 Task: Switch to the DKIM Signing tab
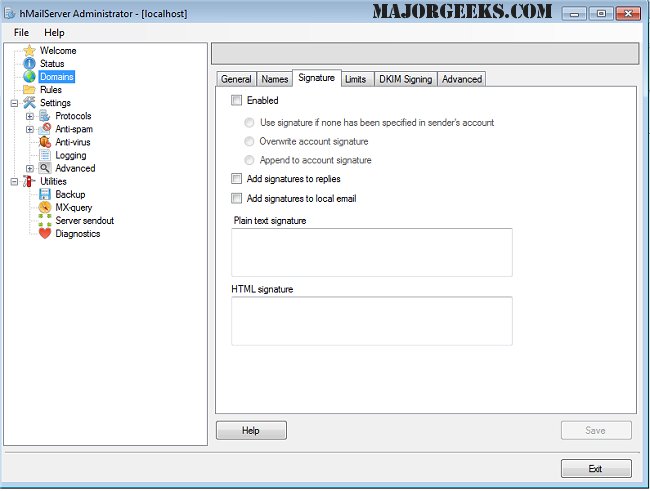(x=405, y=79)
